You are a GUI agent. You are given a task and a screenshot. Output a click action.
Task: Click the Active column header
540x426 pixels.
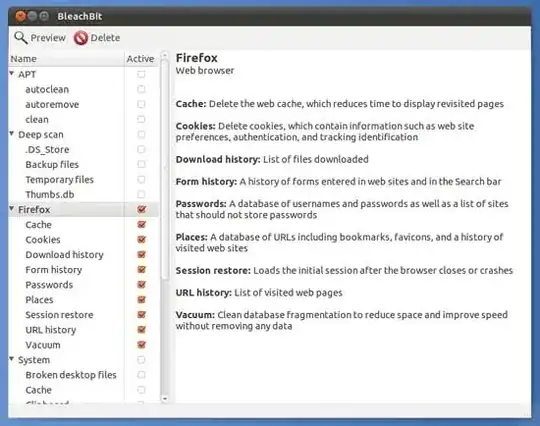click(141, 59)
